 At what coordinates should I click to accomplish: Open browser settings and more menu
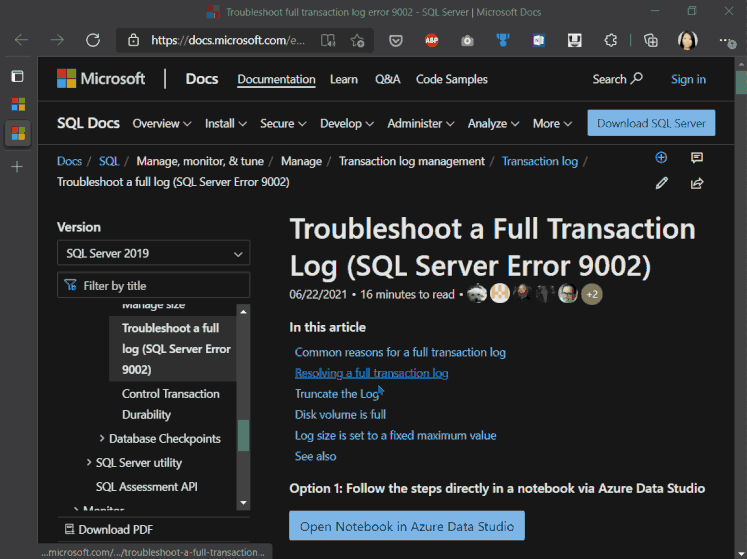(727, 41)
